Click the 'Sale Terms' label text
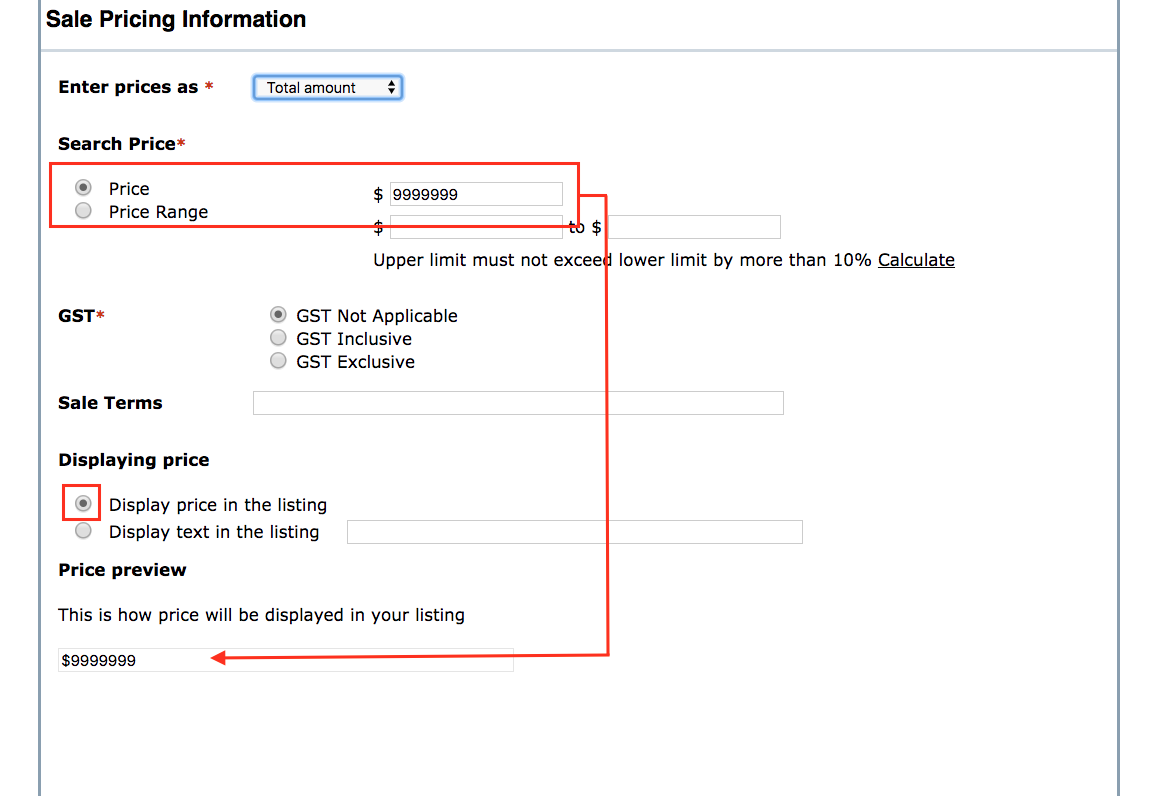Screen dimensions: 1167x796 coord(110,403)
